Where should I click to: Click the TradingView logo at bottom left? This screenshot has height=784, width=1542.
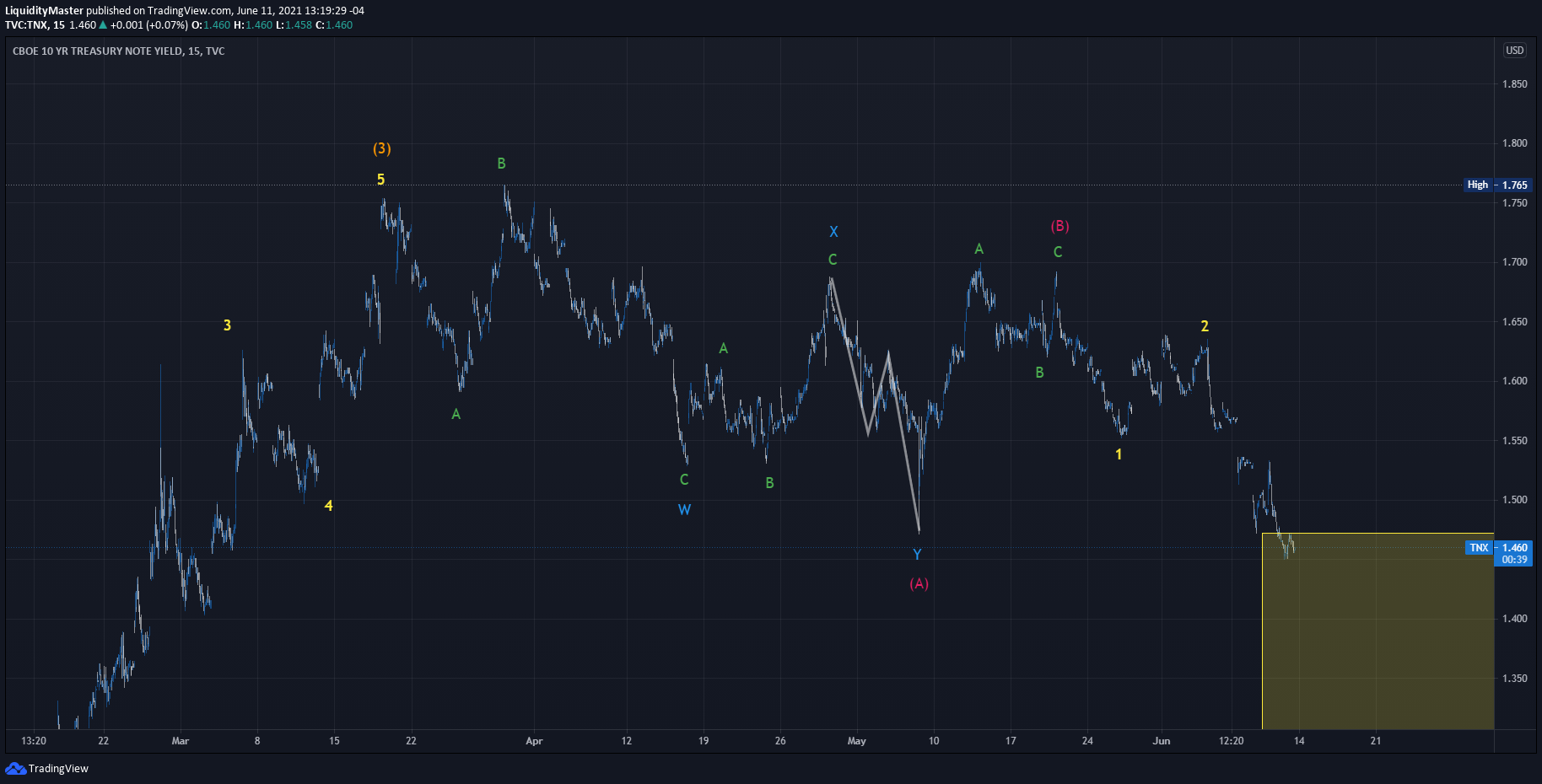click(x=47, y=768)
